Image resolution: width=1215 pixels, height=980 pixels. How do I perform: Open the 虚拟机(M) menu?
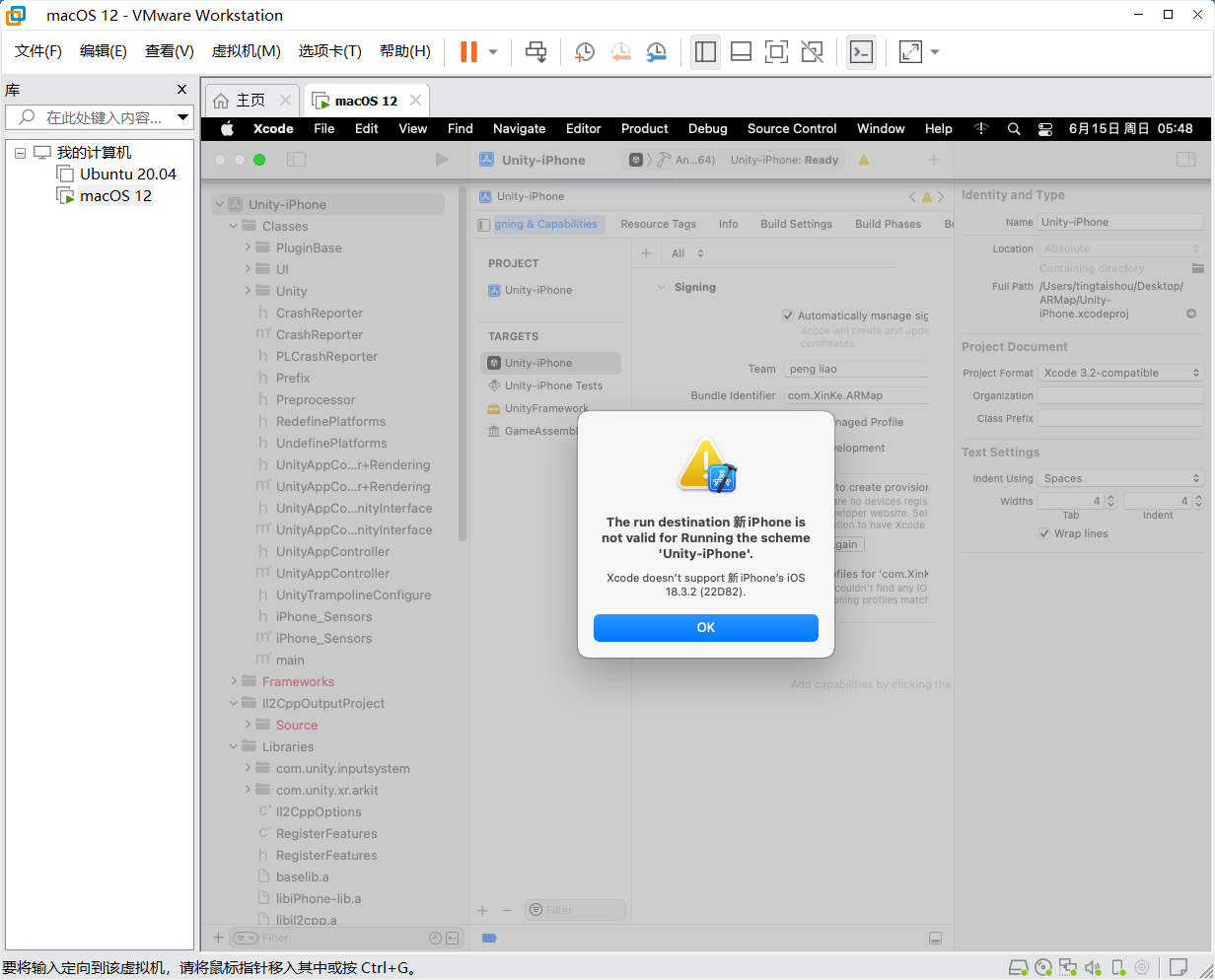coord(247,51)
